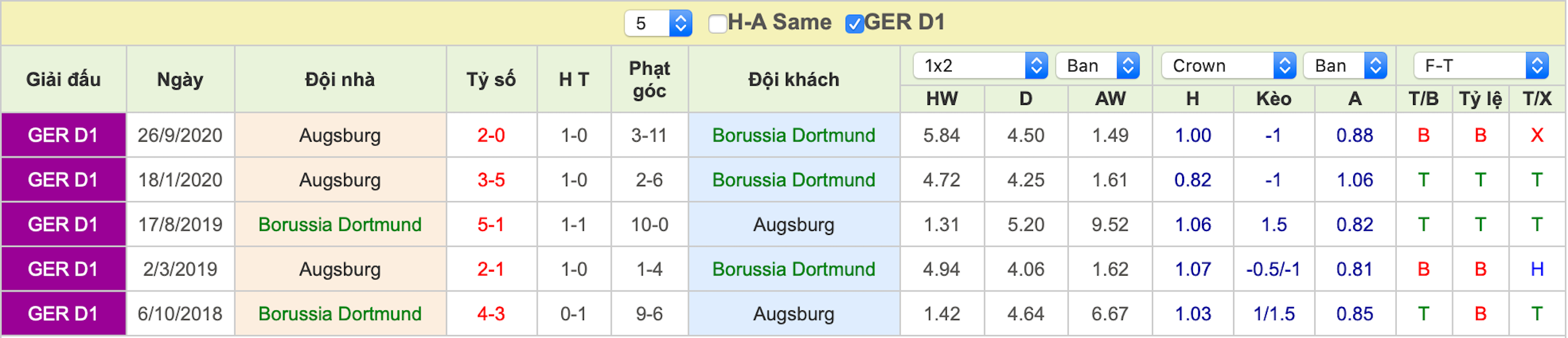
Task: Click Borussia Dortmund in the 26/9/2020 match
Action: (794, 135)
